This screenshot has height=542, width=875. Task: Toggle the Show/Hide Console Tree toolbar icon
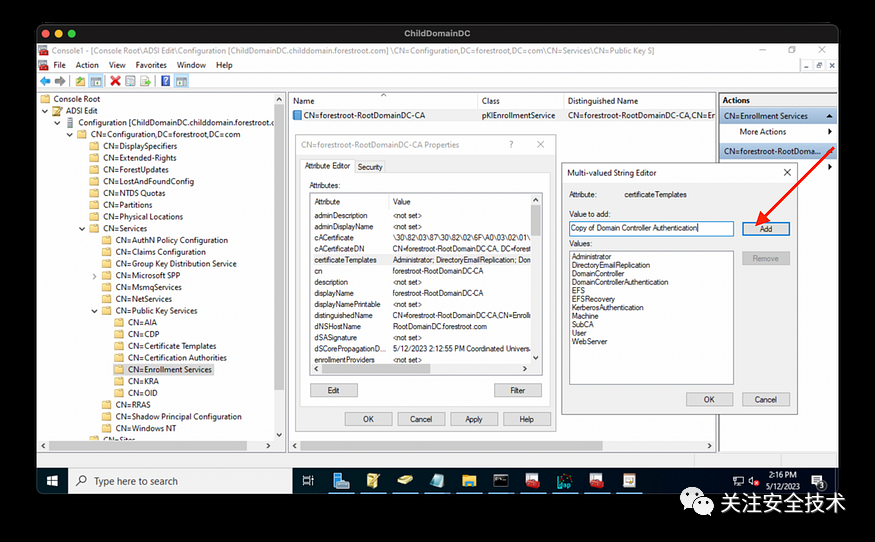pos(96,81)
